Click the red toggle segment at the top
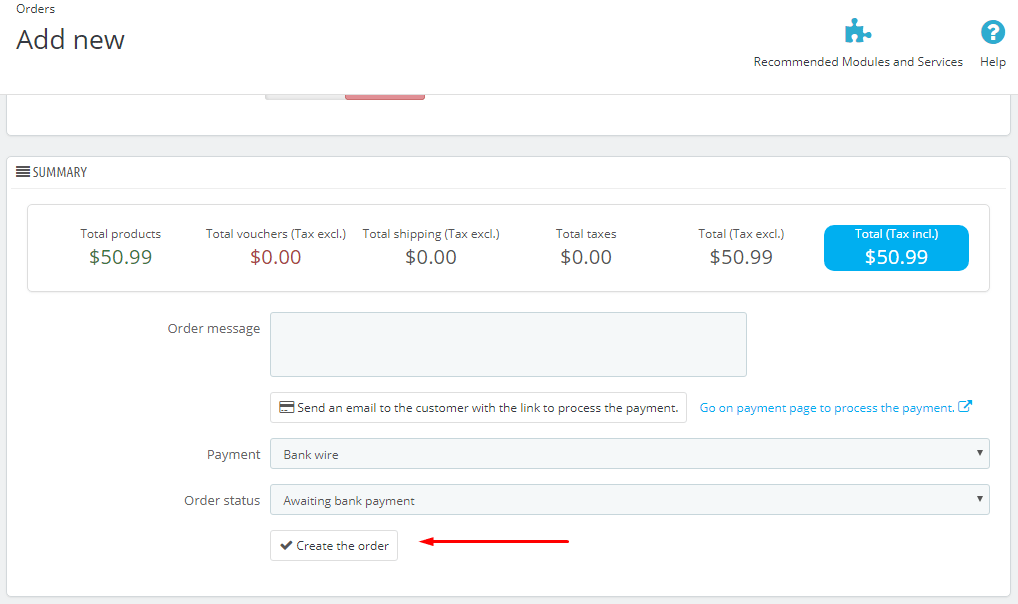1018x604 pixels. tap(385, 96)
